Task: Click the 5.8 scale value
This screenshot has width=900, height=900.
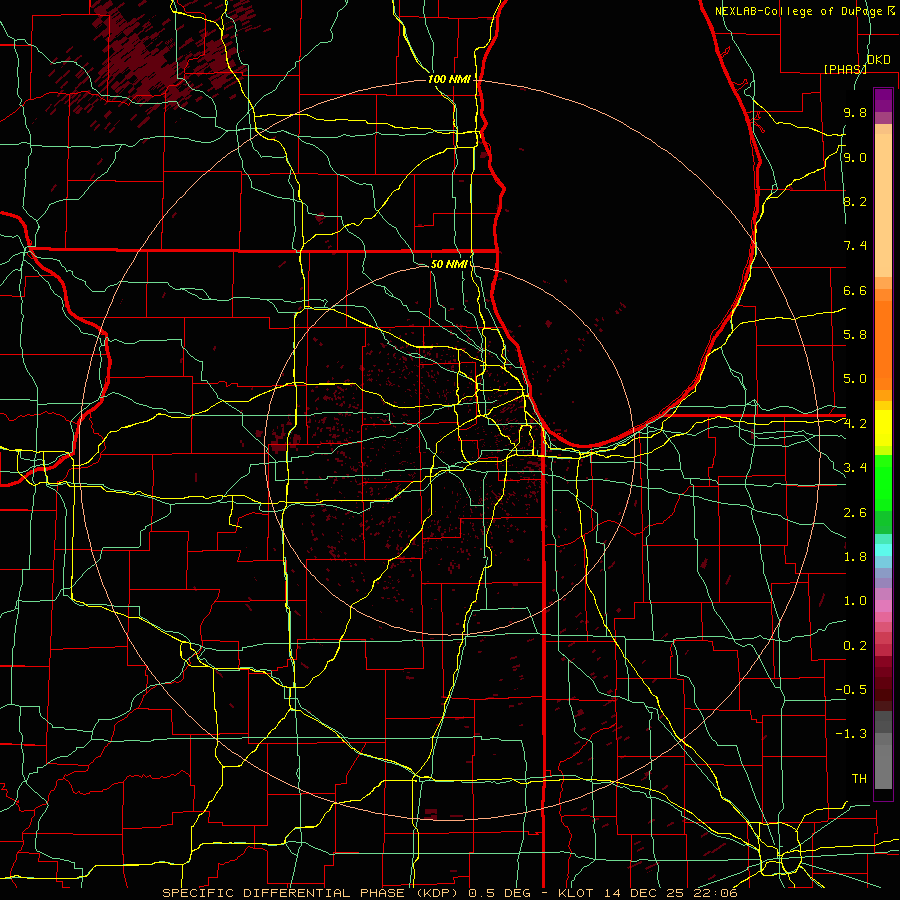Action: tap(855, 335)
